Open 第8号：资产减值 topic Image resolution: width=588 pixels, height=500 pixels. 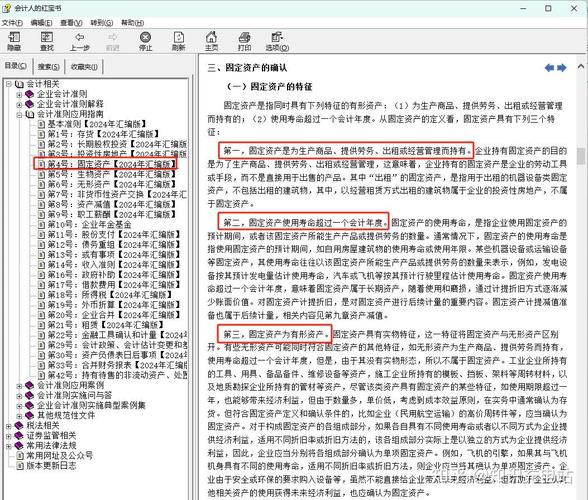pyautogui.click(x=111, y=205)
